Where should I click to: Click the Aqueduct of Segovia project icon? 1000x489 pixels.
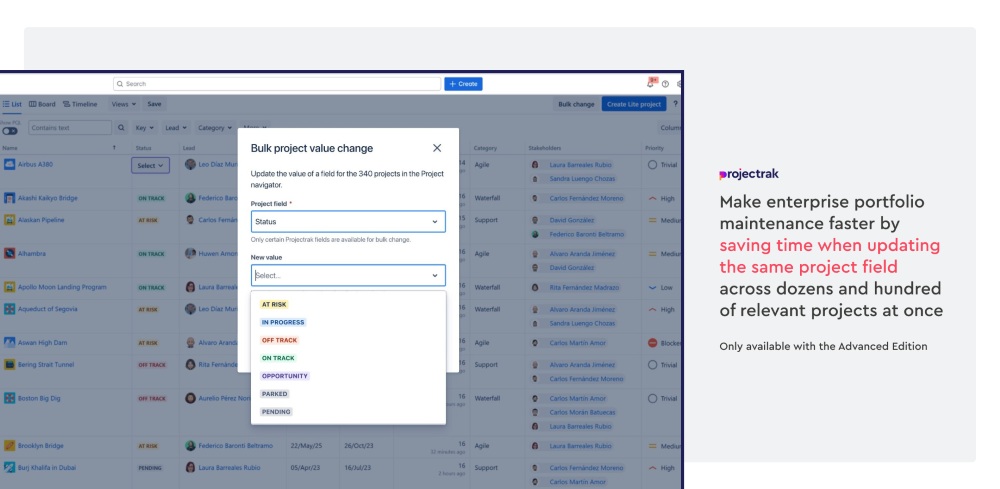(9, 309)
